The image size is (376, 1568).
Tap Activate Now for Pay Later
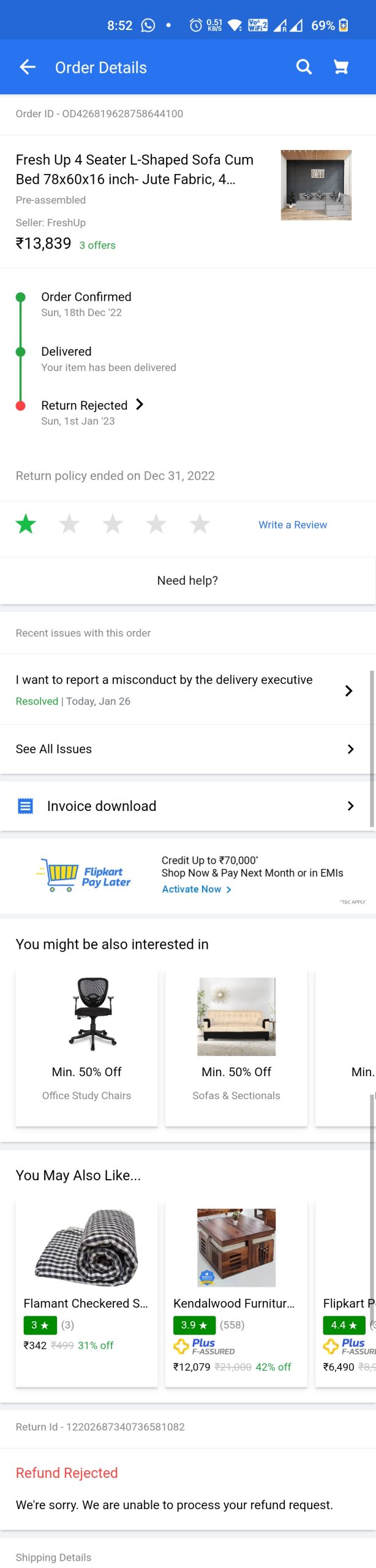pyautogui.click(x=196, y=889)
